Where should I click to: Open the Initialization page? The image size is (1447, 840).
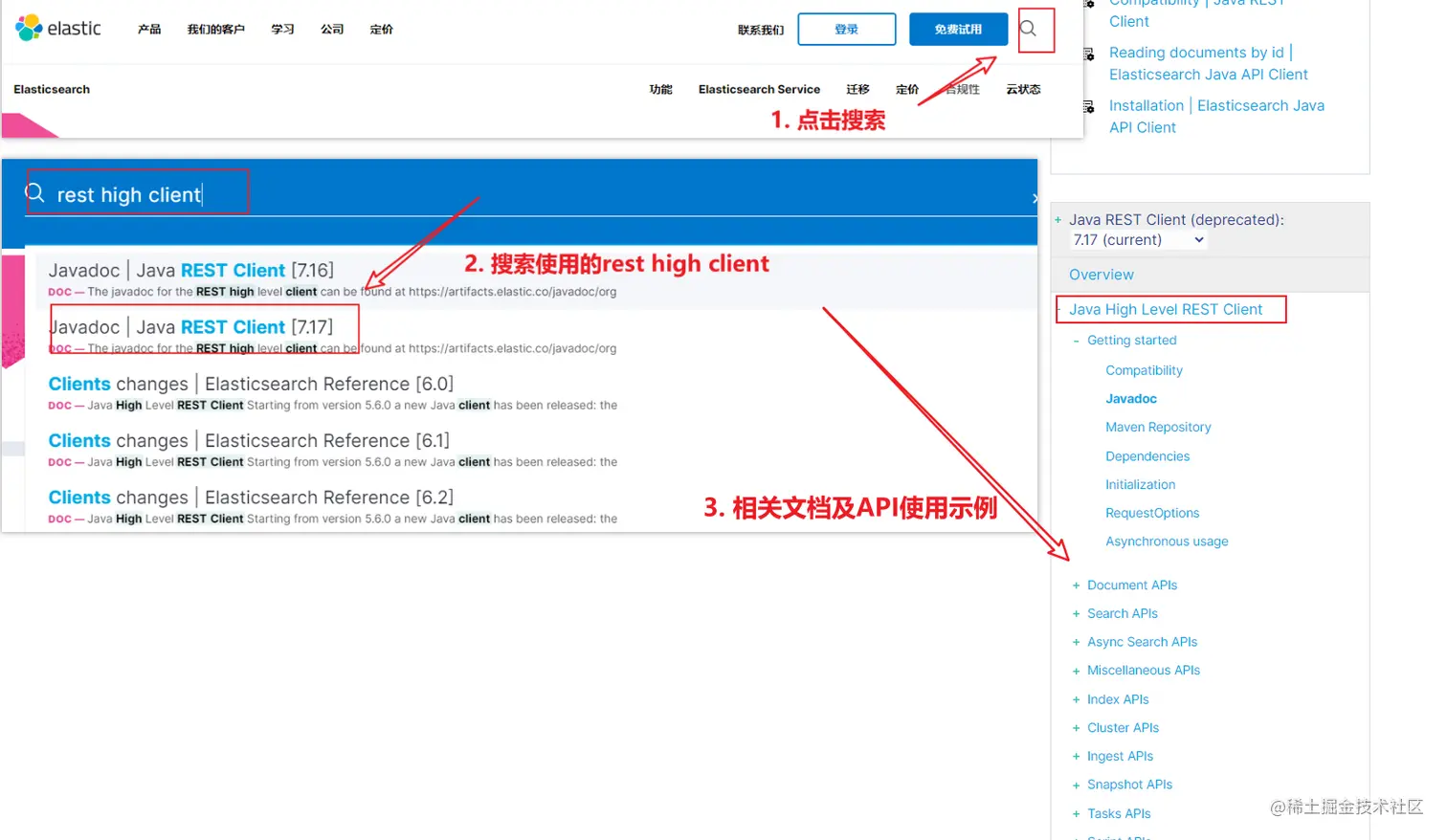tap(1140, 485)
